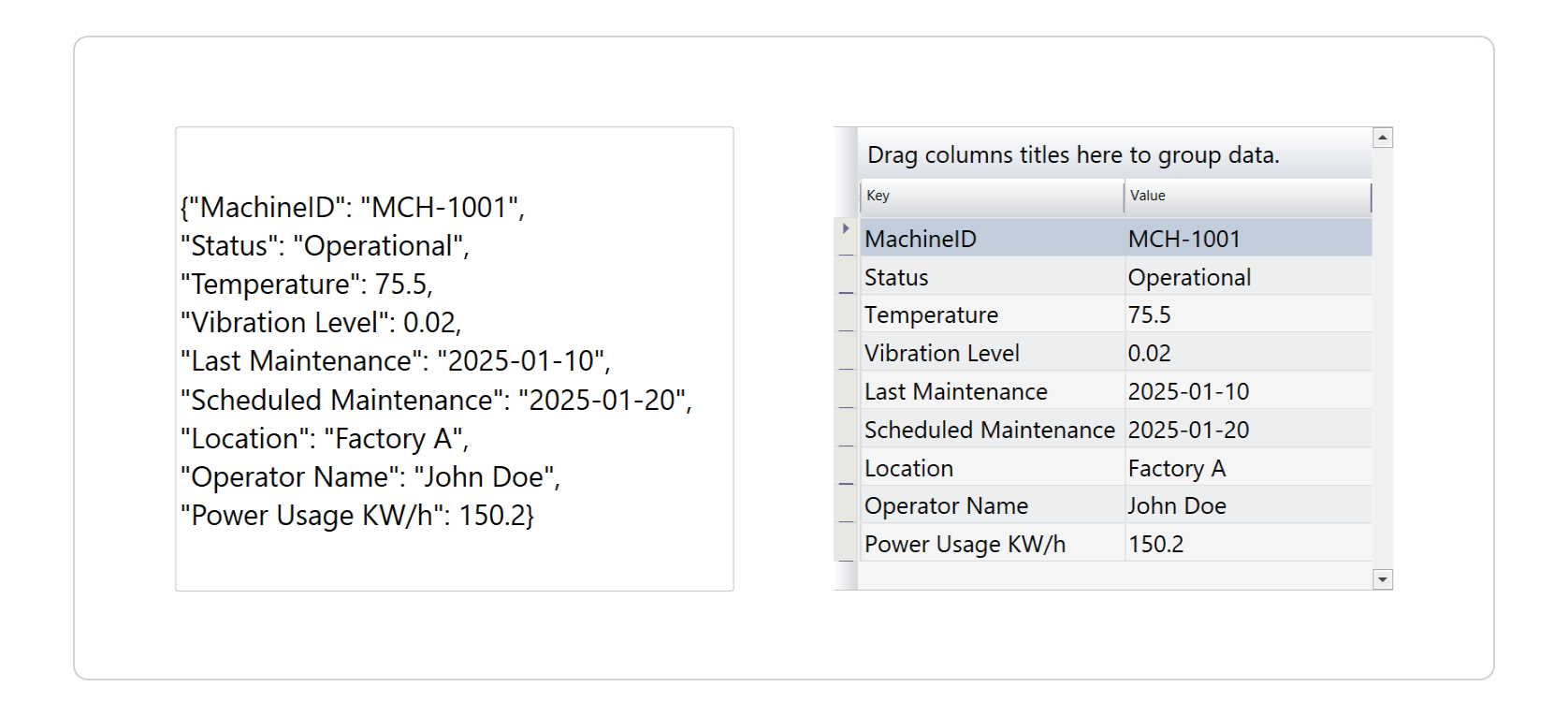Sort by the Key column header
The width and height of the screenshot is (1568, 716).
click(x=991, y=197)
